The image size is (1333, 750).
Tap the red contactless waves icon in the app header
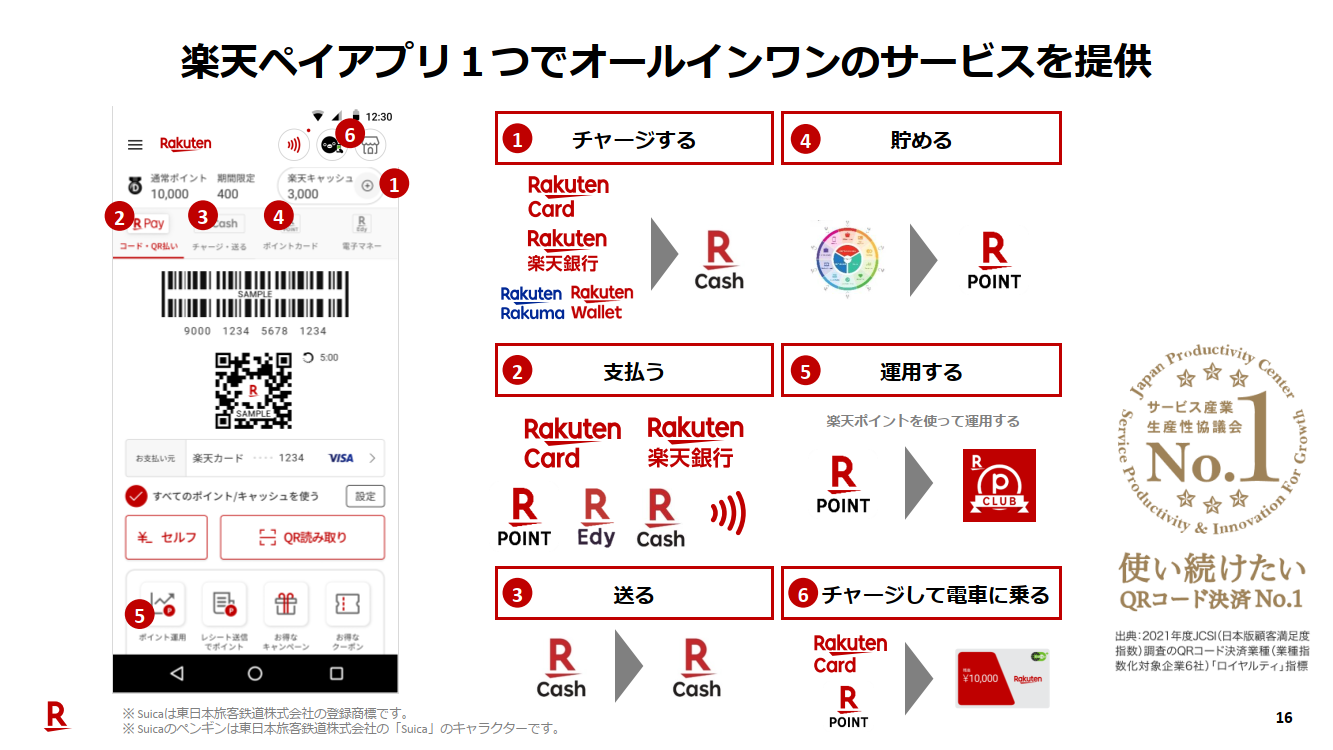293,145
